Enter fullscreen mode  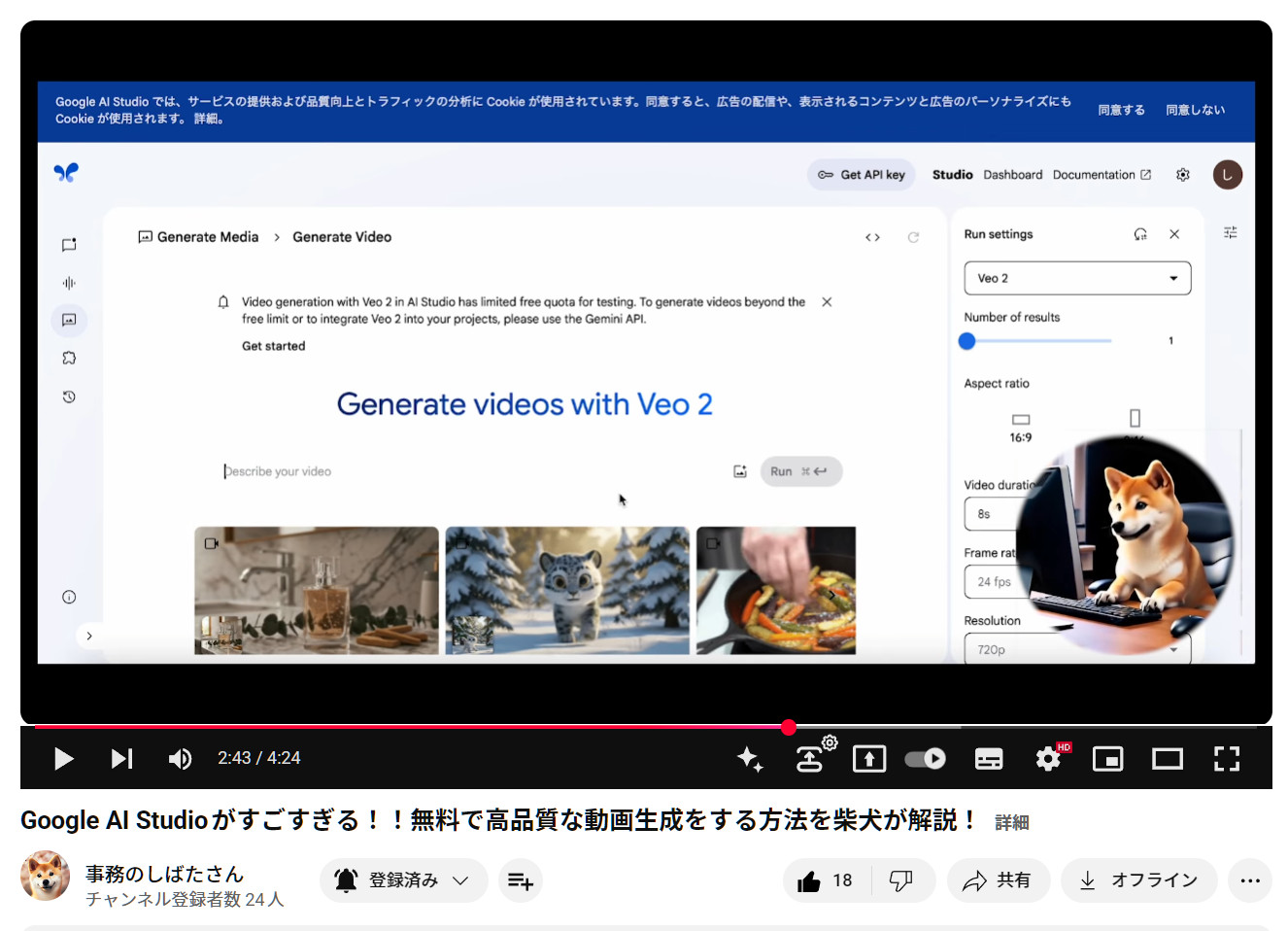point(1227,758)
